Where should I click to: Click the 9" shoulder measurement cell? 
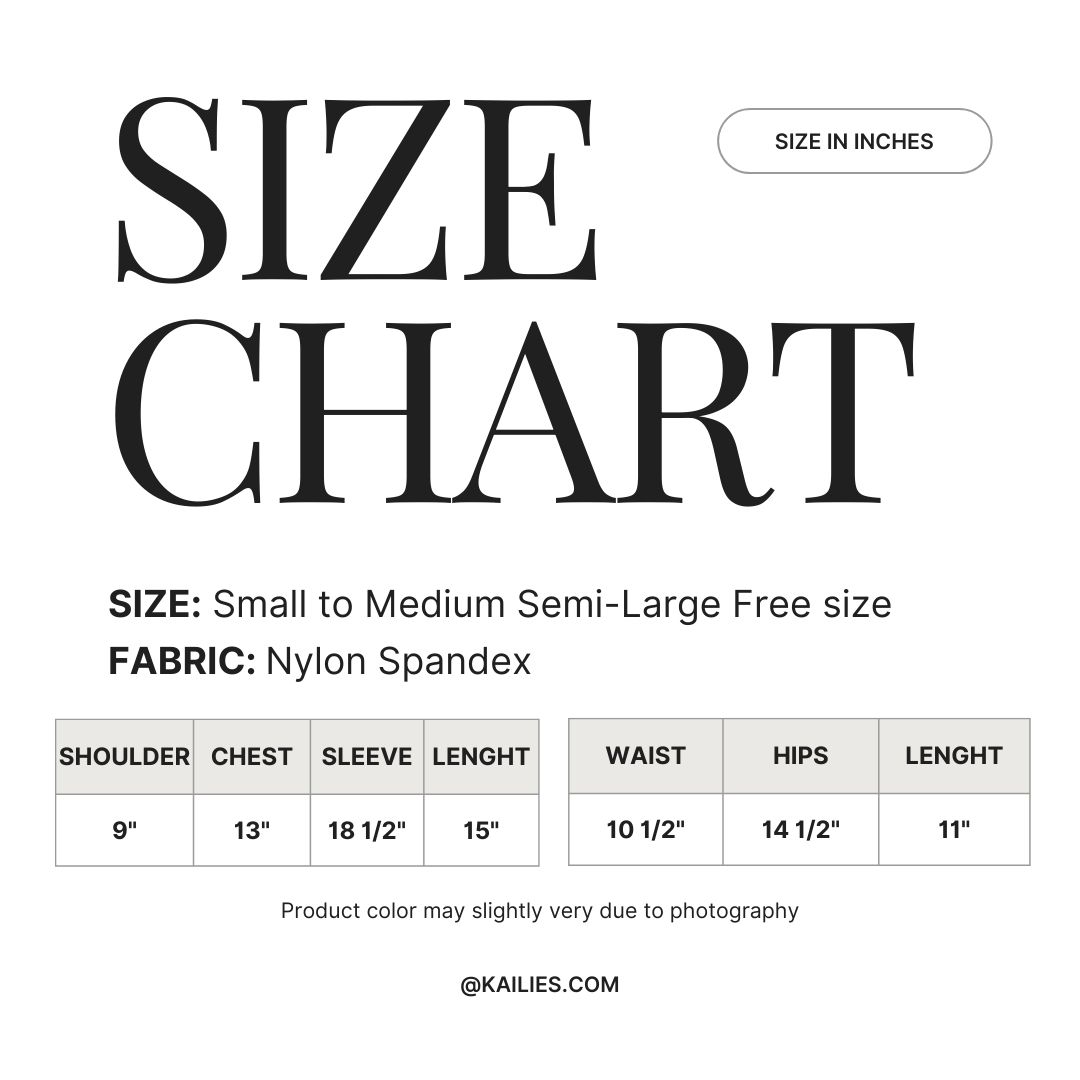point(124,830)
